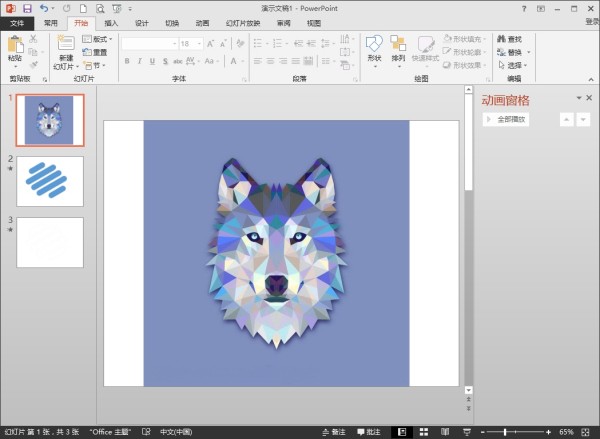The image size is (600, 439).
Task: Open the font size dropdown
Action: [200, 44]
